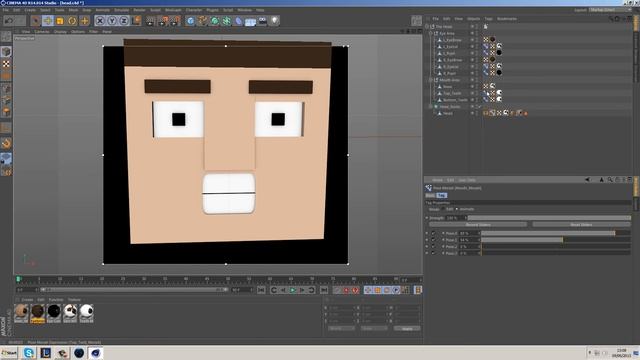The height and width of the screenshot is (360, 640).
Task: Click the blue Deformer icon
Action: tap(238, 20)
